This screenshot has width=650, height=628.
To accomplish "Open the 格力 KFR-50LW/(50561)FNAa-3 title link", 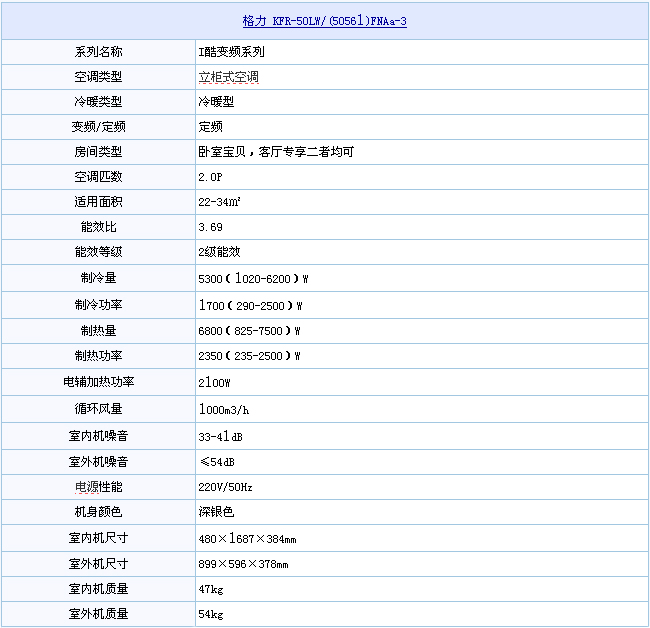I will 324,21.
